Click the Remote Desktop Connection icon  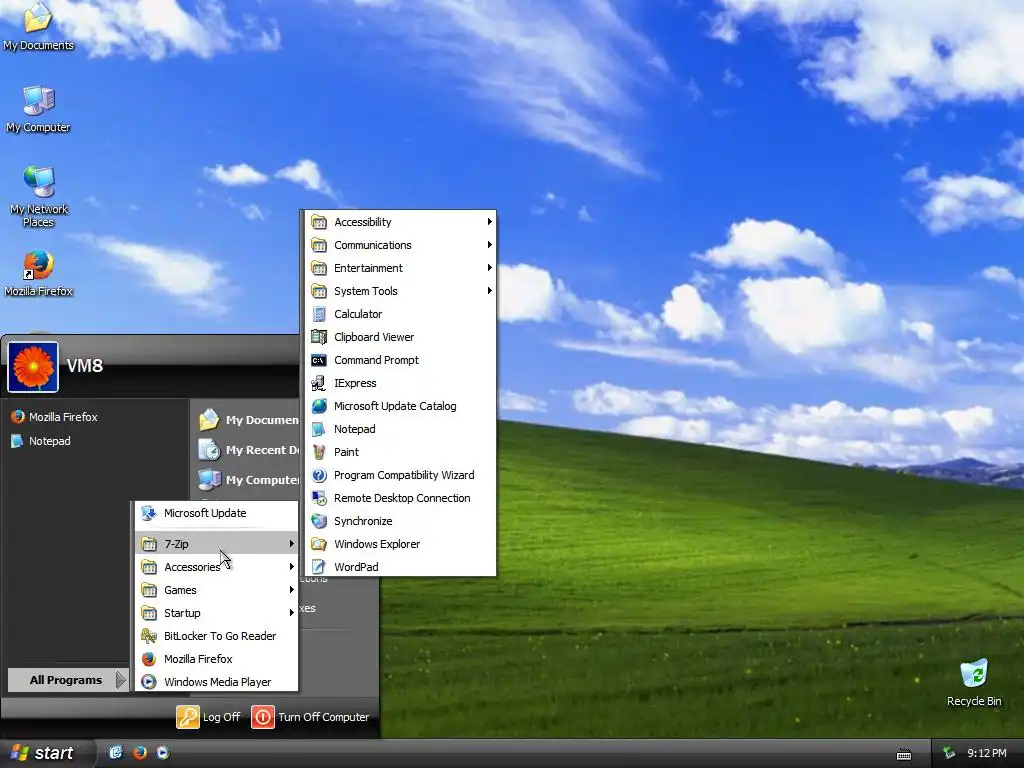pyautogui.click(x=319, y=498)
